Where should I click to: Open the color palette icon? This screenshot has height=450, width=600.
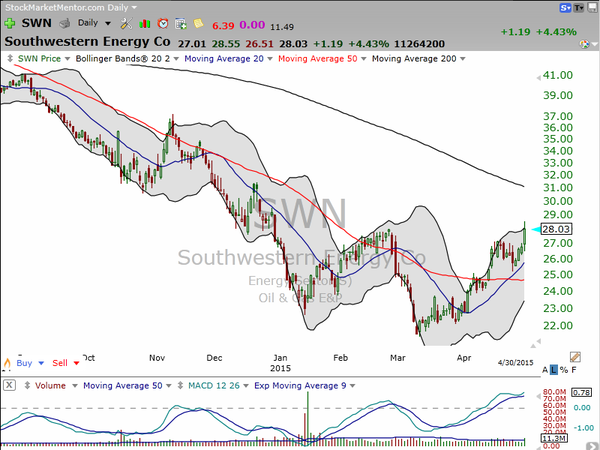point(584,44)
